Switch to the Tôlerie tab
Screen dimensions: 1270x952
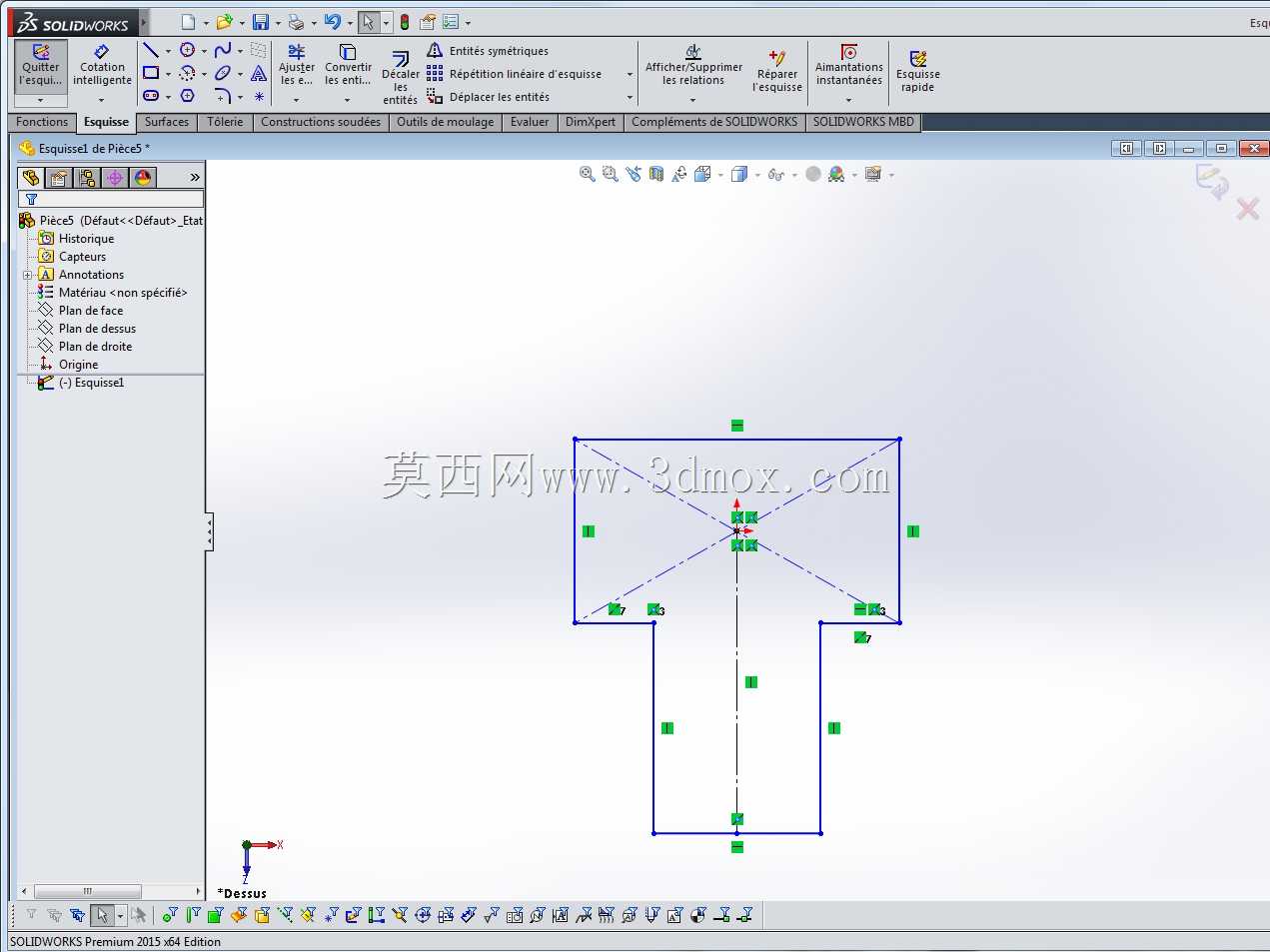[x=225, y=122]
